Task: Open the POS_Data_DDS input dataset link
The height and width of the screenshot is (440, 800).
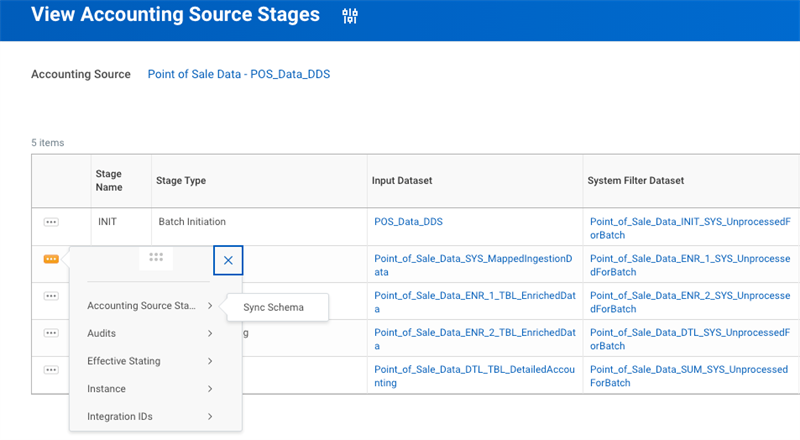Action: point(408,222)
